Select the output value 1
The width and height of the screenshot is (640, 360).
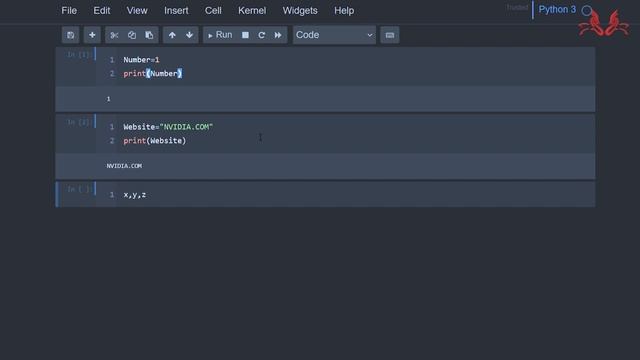click(109, 99)
